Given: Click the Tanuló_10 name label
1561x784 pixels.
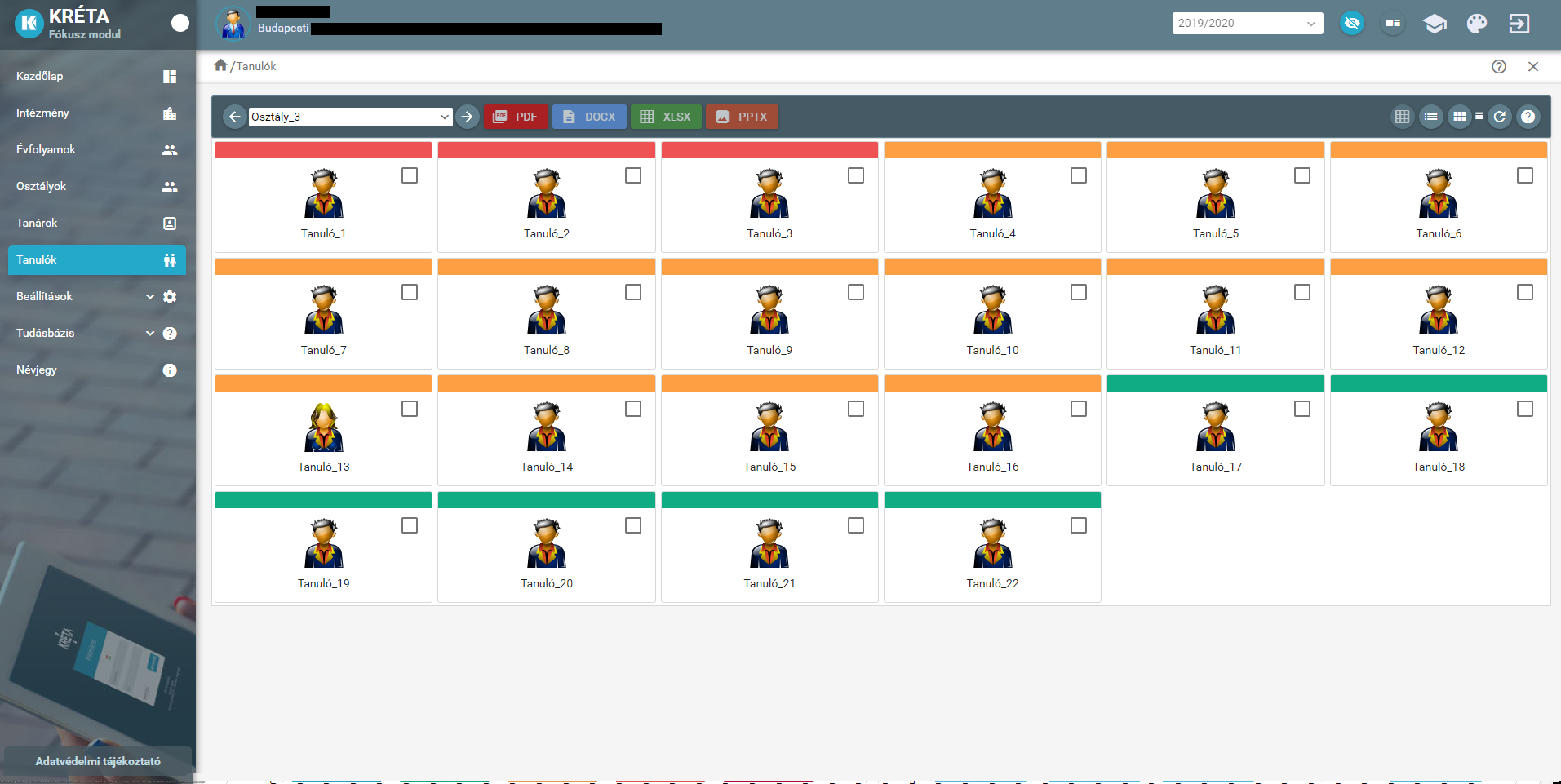Looking at the screenshot, I should (x=993, y=350).
